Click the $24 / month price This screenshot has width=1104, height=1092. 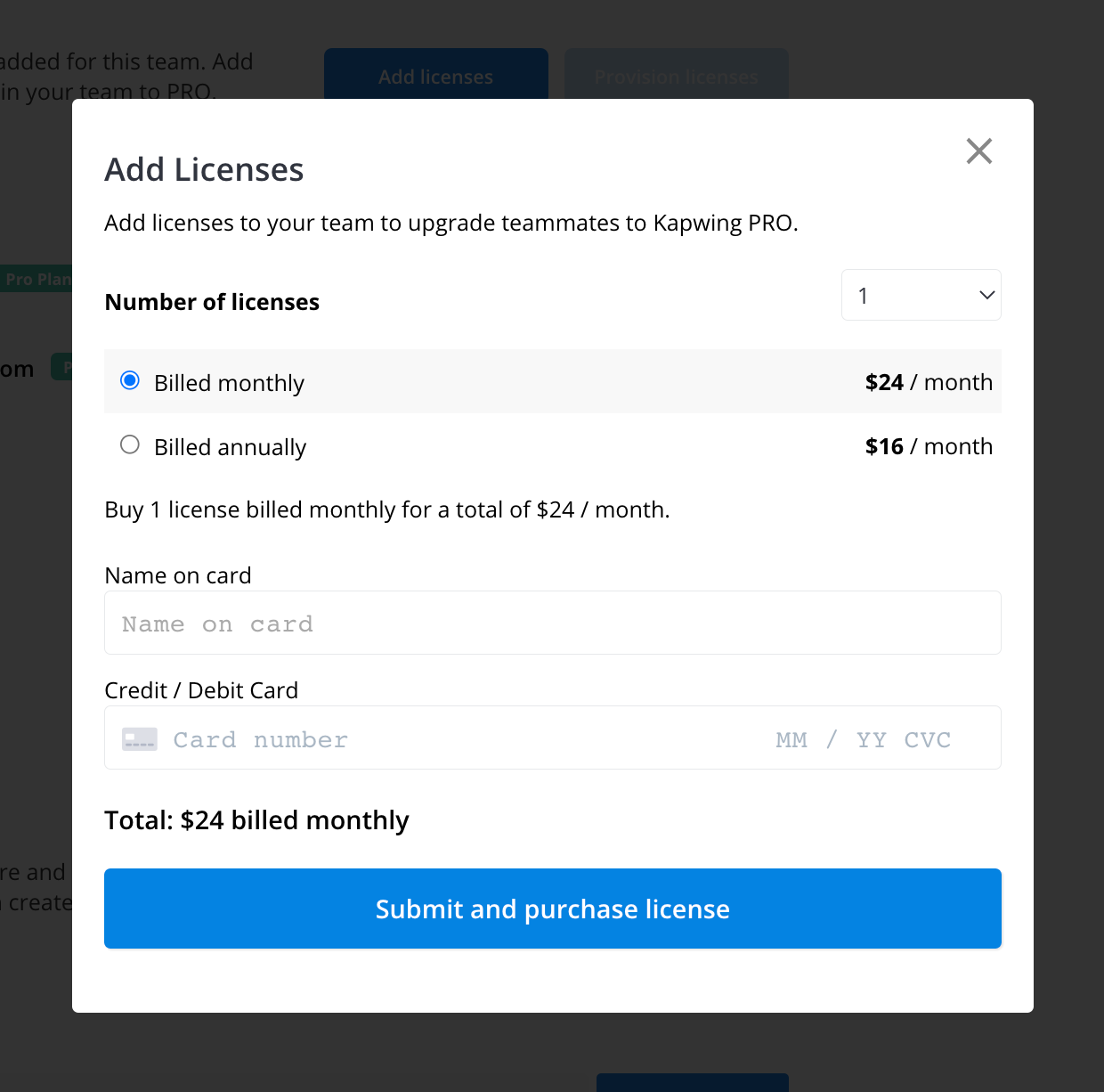click(928, 382)
